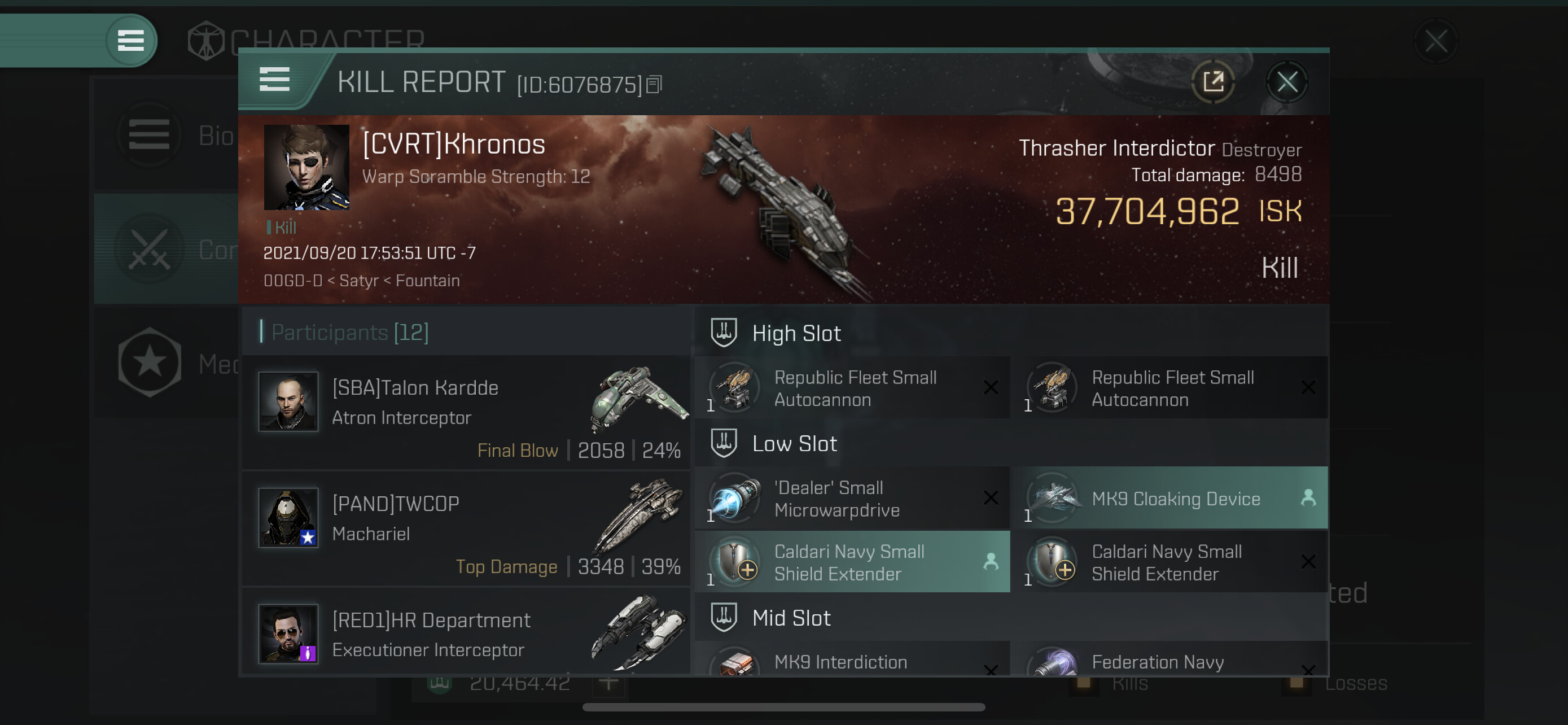The image size is (1568, 725).
Task: Click the share kill report icon
Action: pos(1213,81)
